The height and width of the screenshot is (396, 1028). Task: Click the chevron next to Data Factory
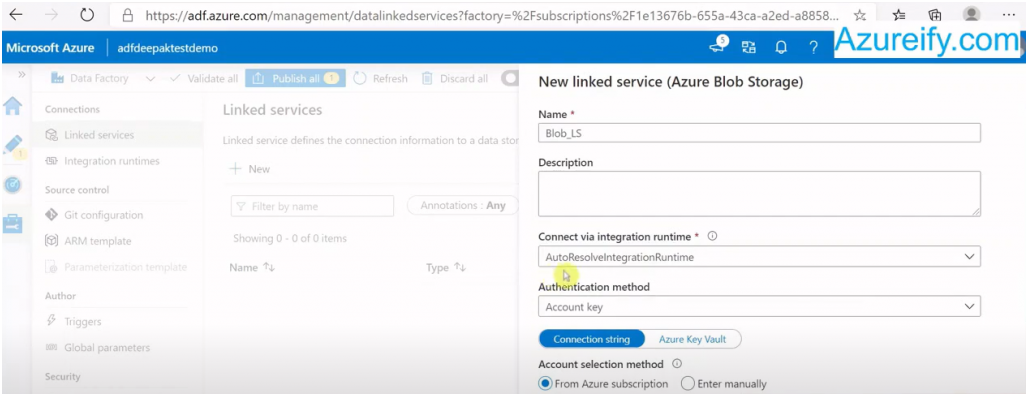[x=150, y=79]
